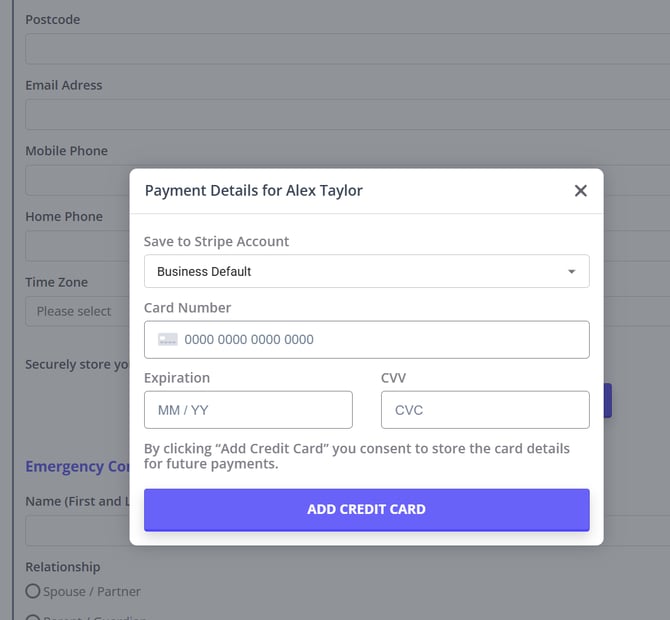Click the MM / YY expiration field
670x620 pixels.
pyautogui.click(x=248, y=410)
